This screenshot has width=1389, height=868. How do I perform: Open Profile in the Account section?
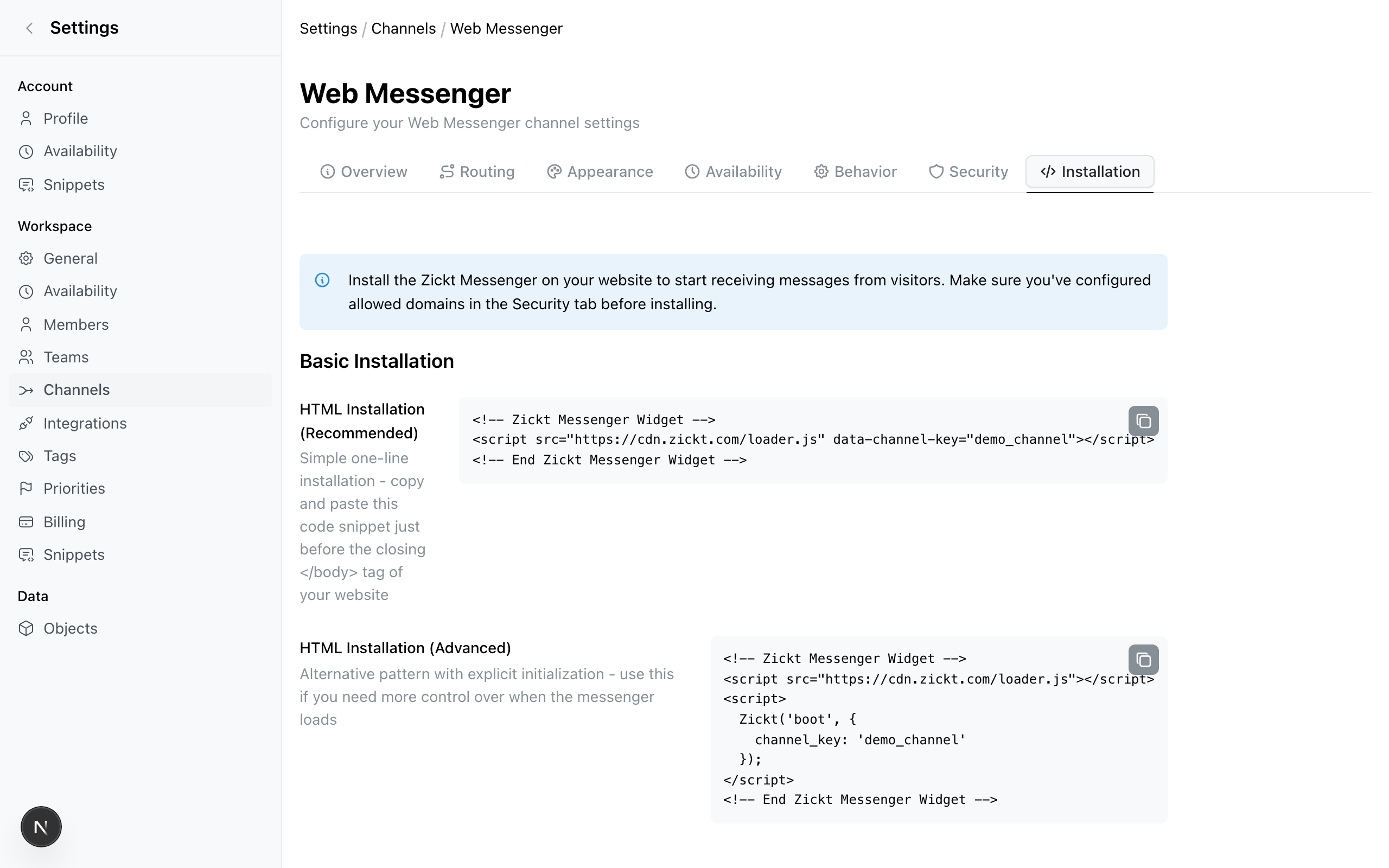(x=140, y=118)
